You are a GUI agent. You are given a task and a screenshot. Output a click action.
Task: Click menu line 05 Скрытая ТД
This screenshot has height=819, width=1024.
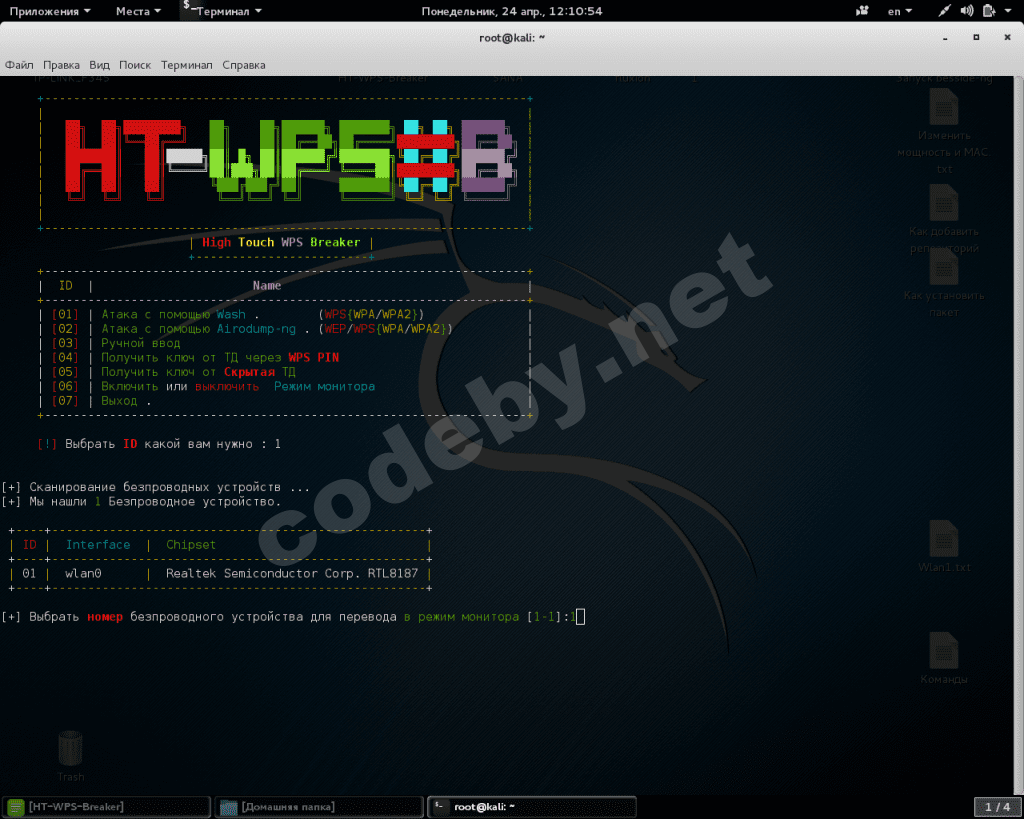click(174, 372)
